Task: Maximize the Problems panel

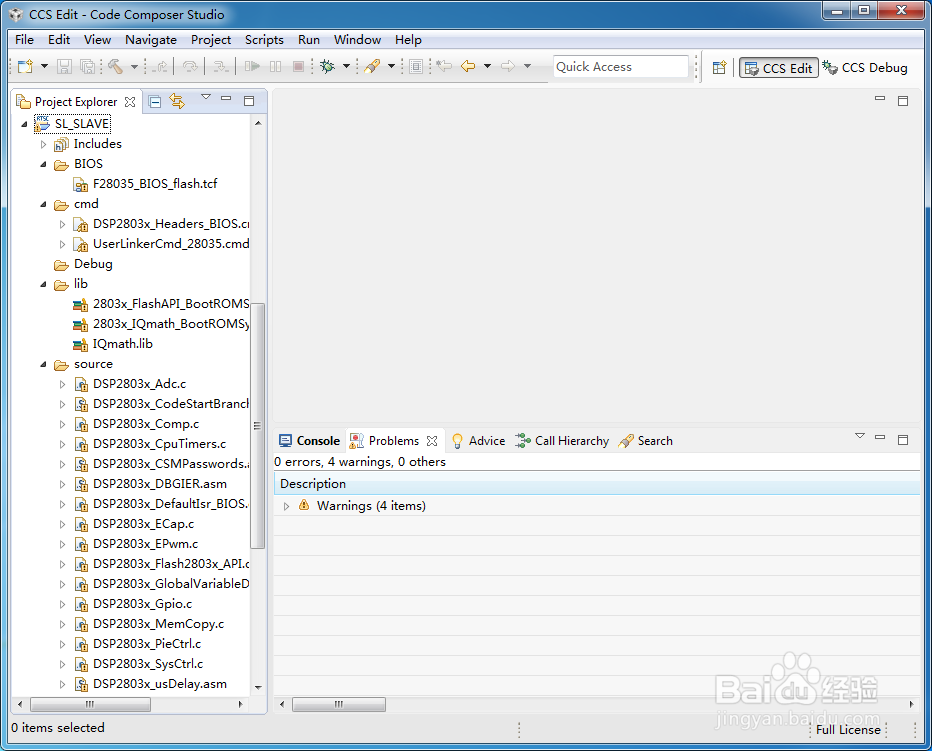Action: [903, 440]
